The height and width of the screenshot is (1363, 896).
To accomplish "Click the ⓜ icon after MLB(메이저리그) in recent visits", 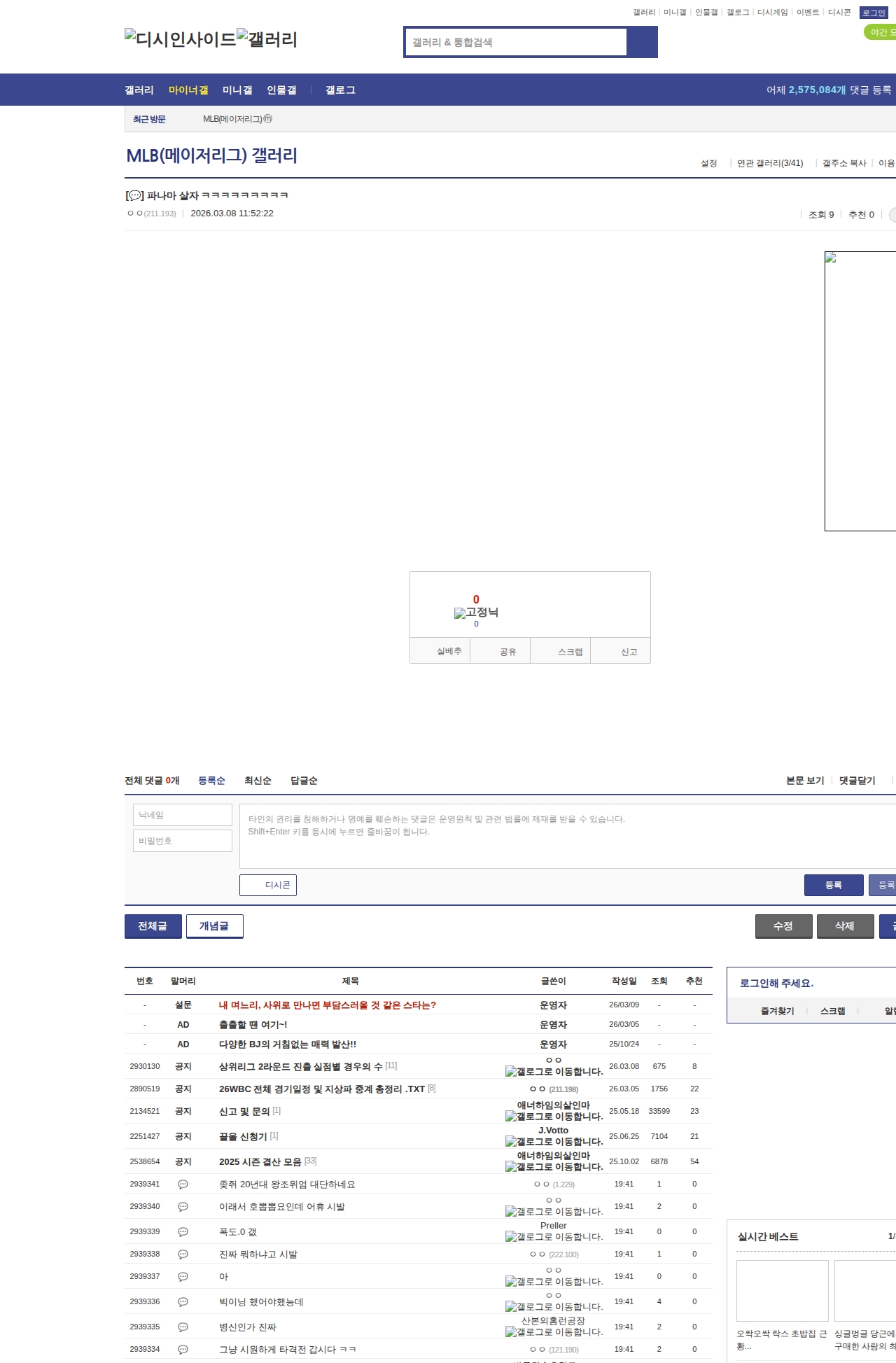I will [267, 119].
